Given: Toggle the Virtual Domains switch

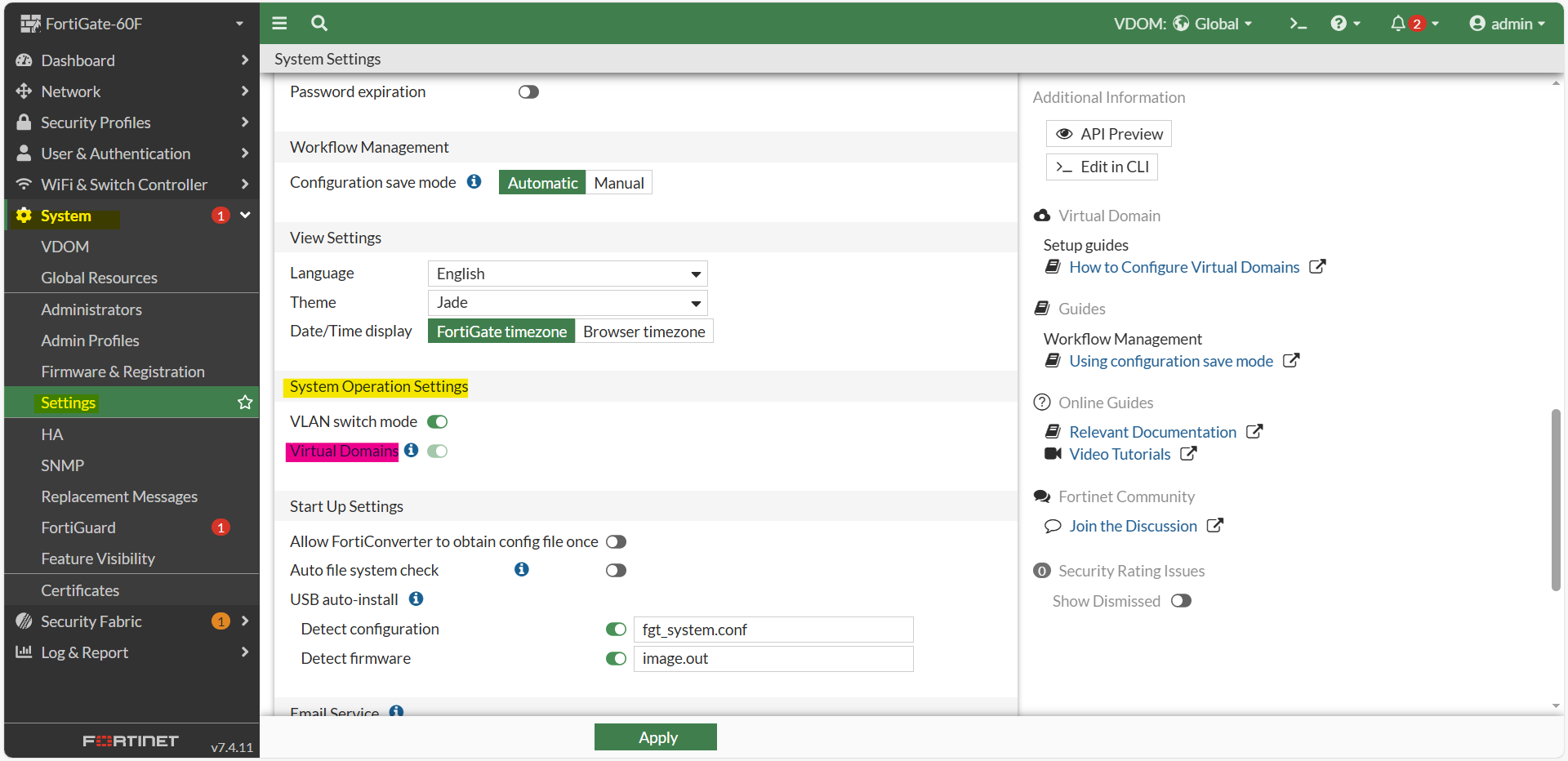Looking at the screenshot, I should (x=438, y=451).
